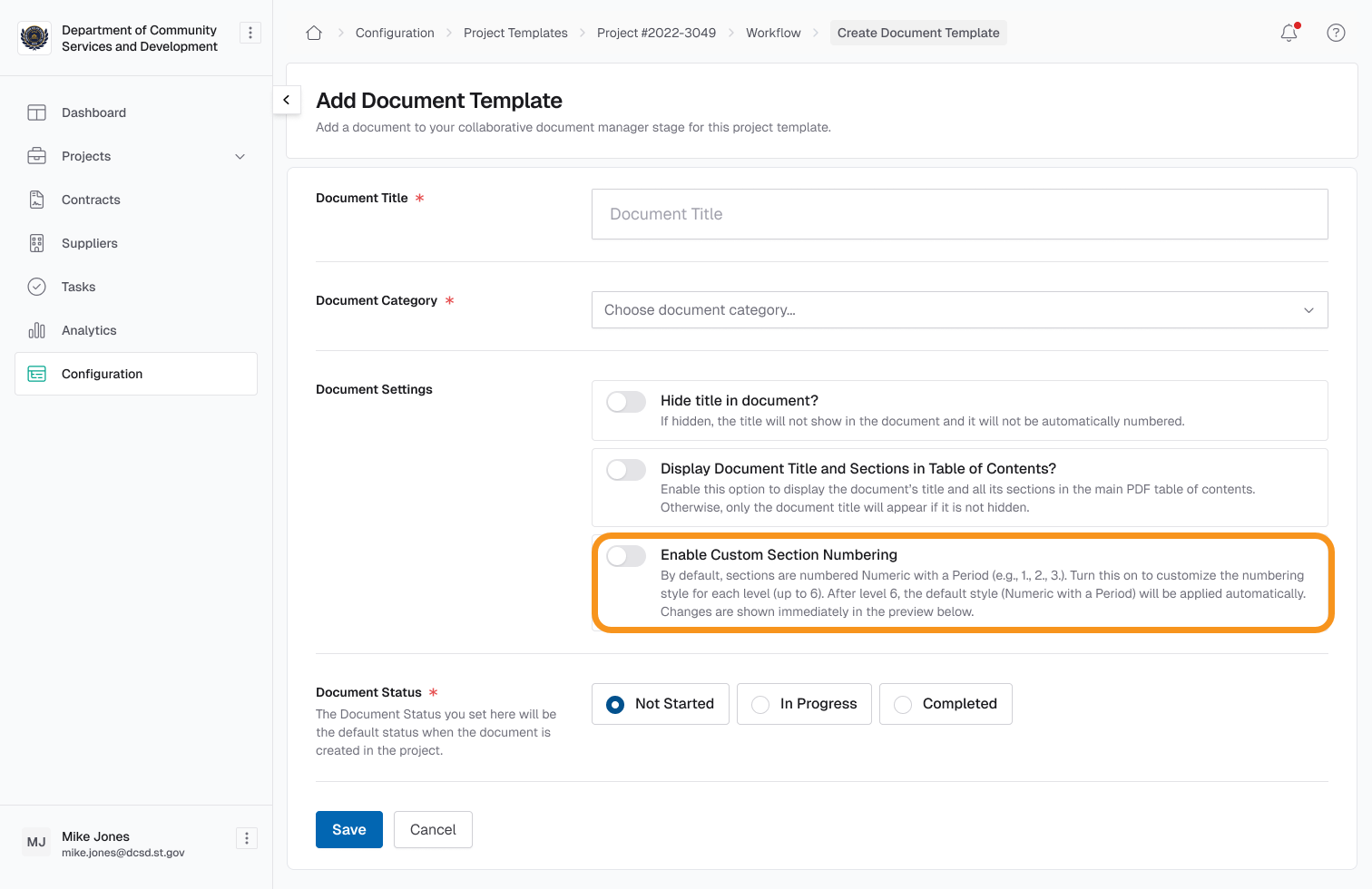This screenshot has width=1372, height=889.
Task: Open Suppliers building icon
Action: [x=36, y=243]
